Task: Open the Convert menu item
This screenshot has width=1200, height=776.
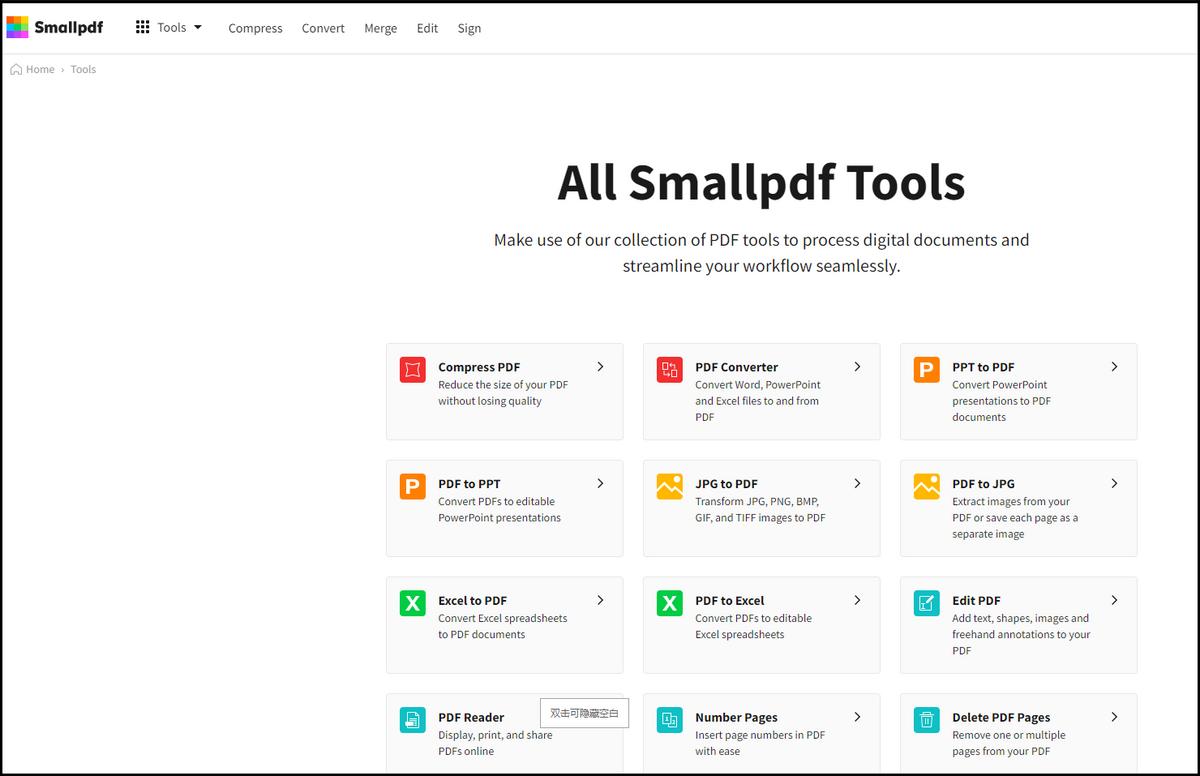Action: click(x=323, y=28)
